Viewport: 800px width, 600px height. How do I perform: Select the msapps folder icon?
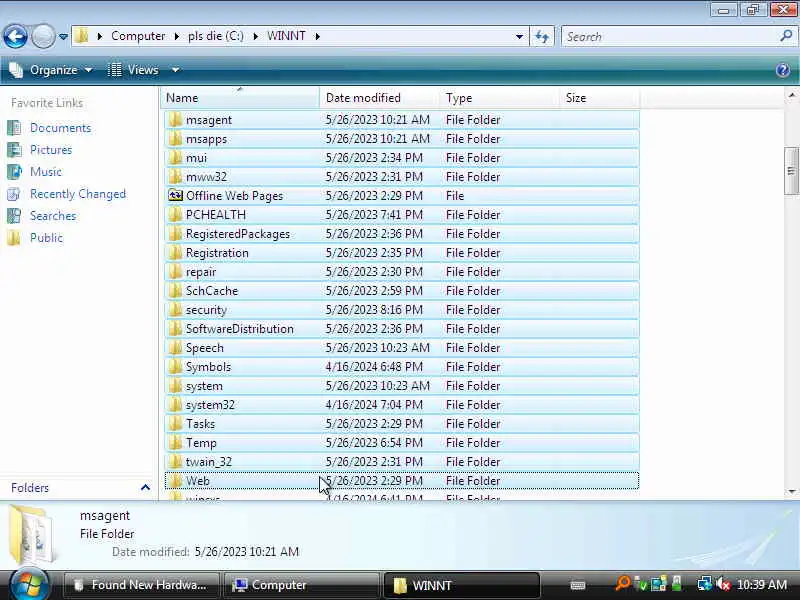coord(175,139)
